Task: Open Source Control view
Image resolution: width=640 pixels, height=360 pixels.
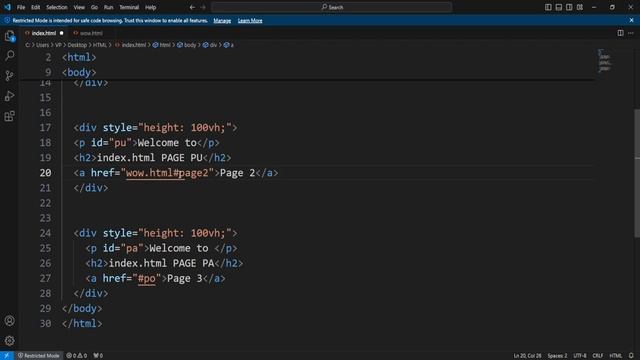Action: pos(9,76)
